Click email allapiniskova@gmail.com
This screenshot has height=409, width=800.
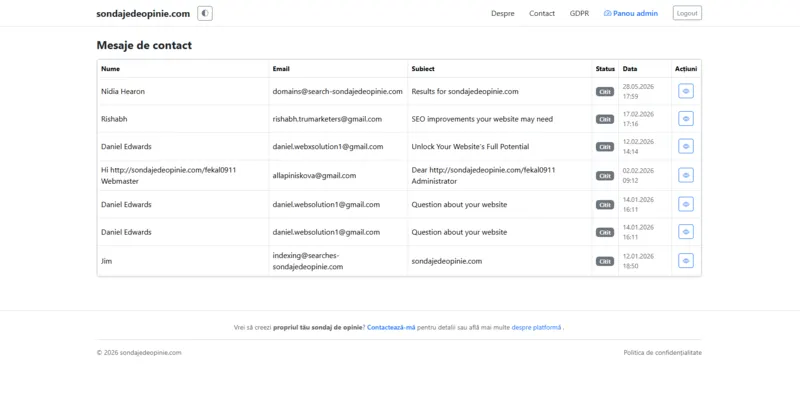pos(314,175)
